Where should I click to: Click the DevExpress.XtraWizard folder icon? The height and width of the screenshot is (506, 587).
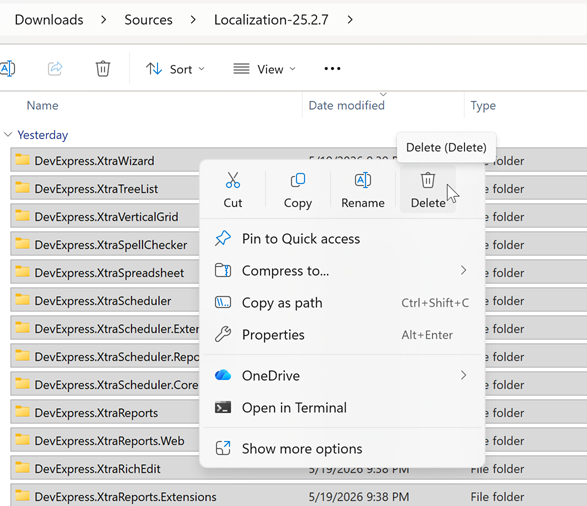22,160
